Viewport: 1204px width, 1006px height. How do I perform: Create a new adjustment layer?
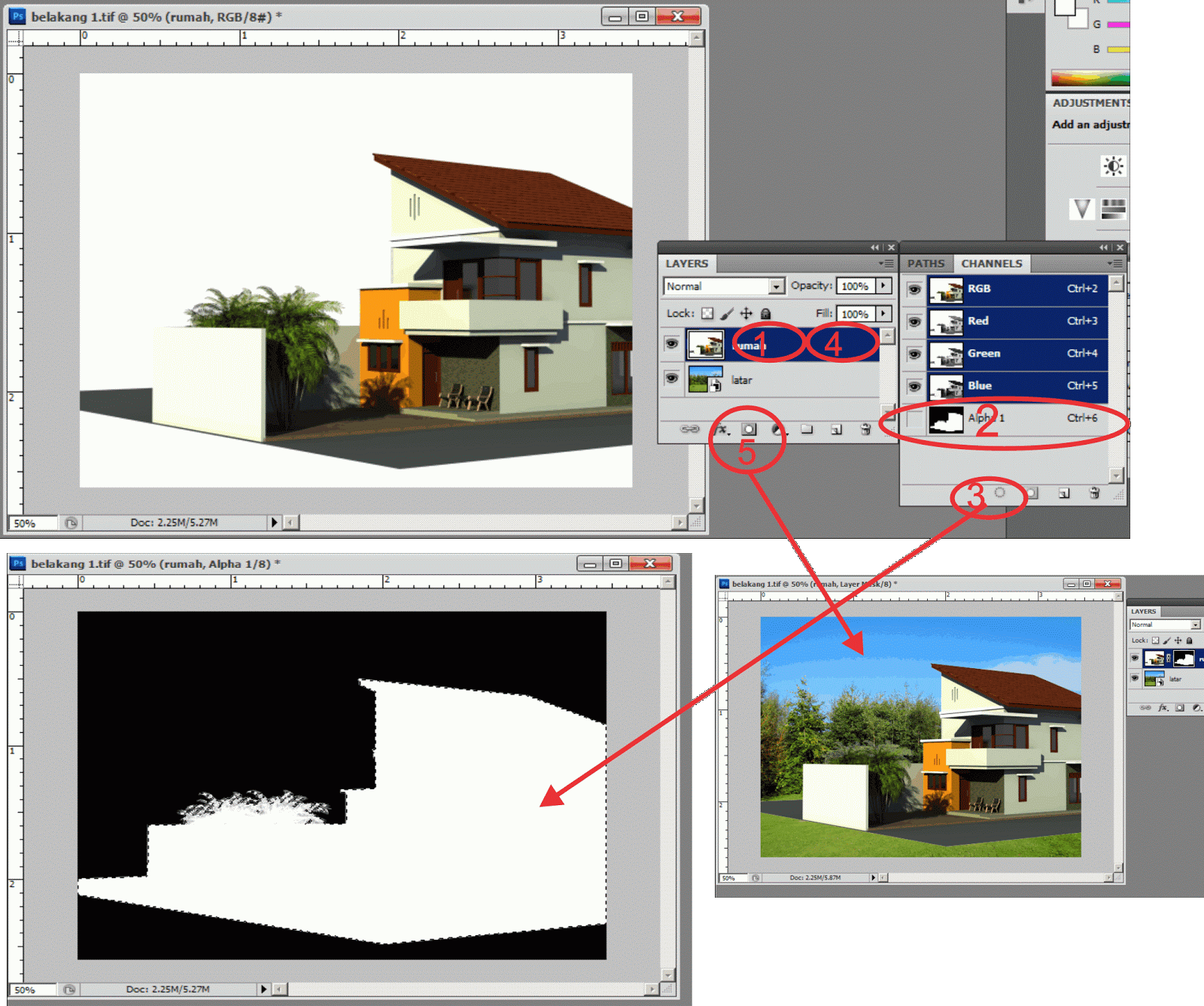click(777, 429)
